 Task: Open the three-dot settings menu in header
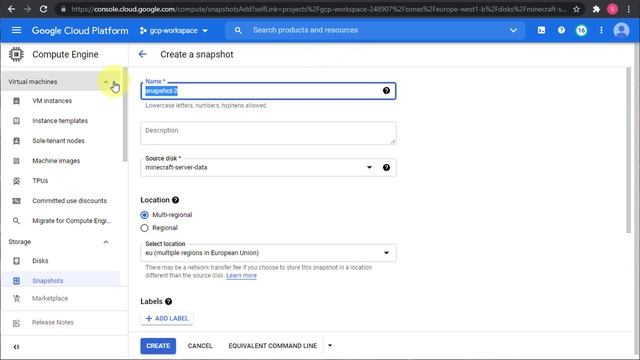tap(601, 30)
